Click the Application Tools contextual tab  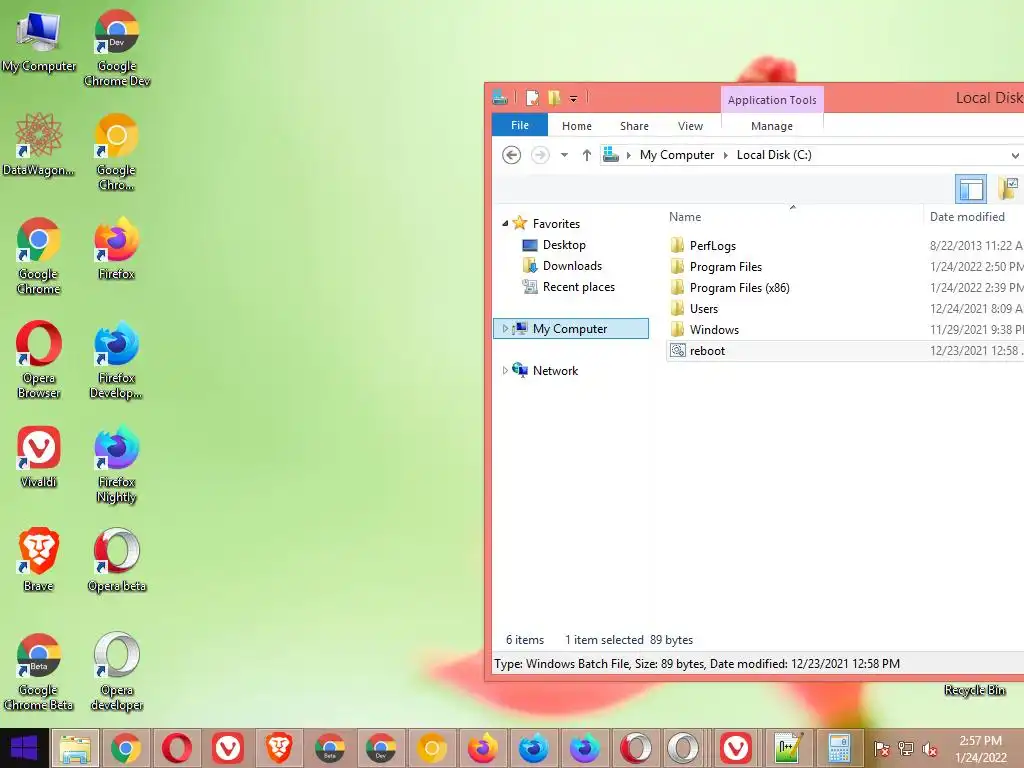point(772,100)
